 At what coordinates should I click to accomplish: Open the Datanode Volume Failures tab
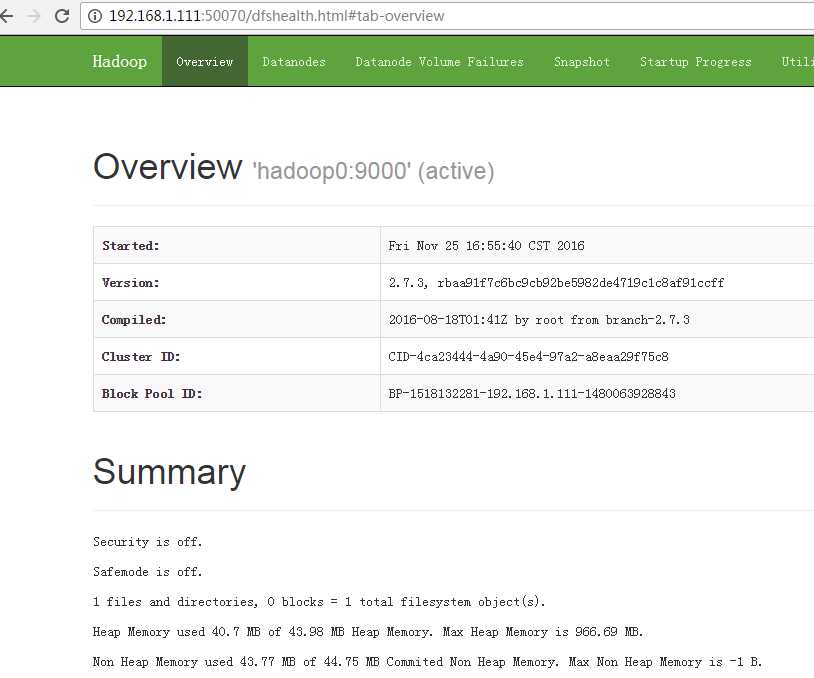[439, 62]
